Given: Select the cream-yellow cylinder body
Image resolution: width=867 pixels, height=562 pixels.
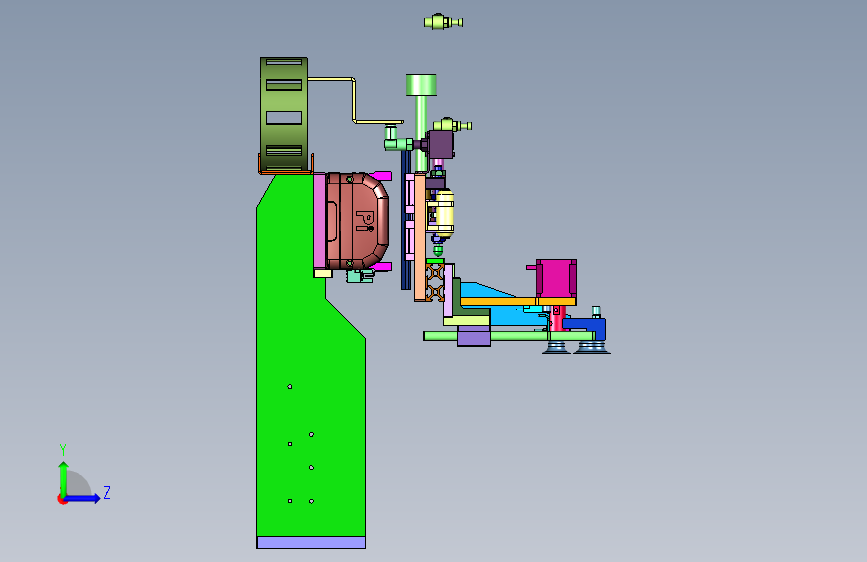Looking at the screenshot, I should pos(444,213).
